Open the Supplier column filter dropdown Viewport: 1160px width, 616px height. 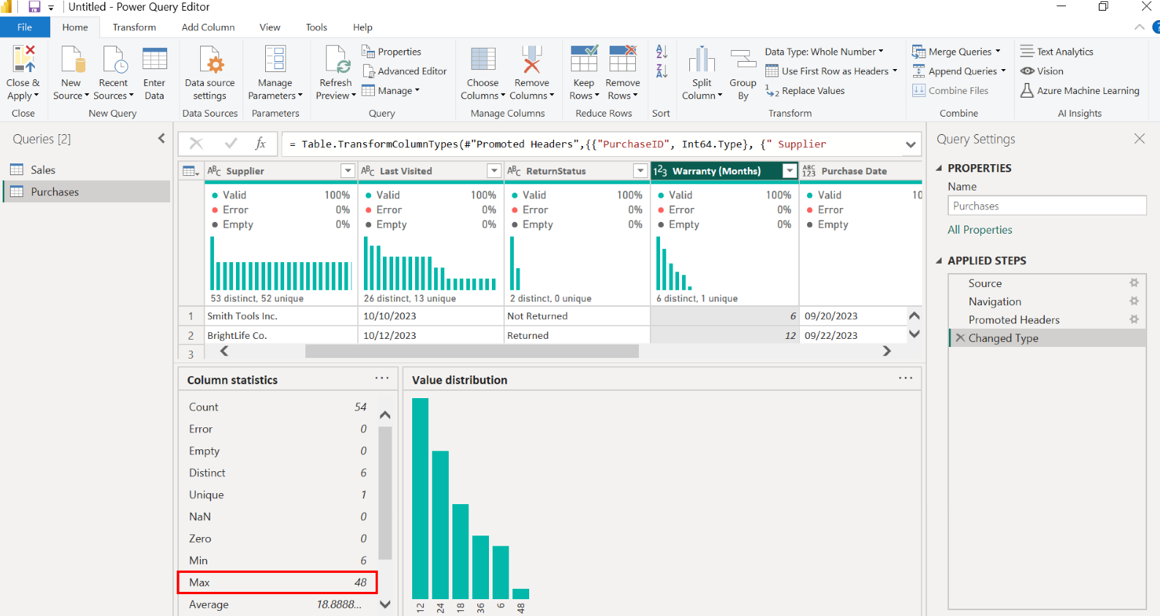348,171
